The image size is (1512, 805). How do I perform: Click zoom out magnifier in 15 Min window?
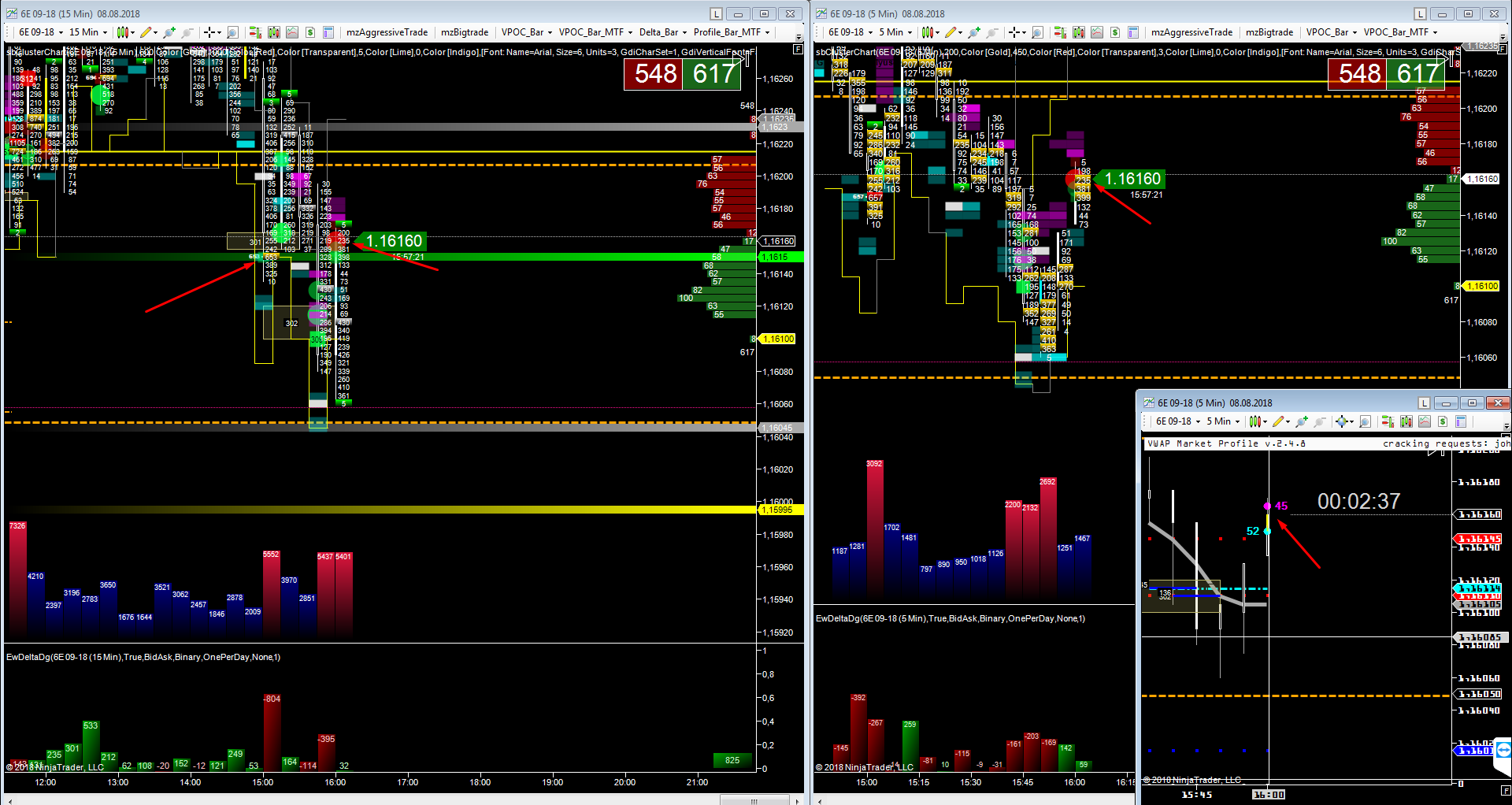[x=187, y=32]
